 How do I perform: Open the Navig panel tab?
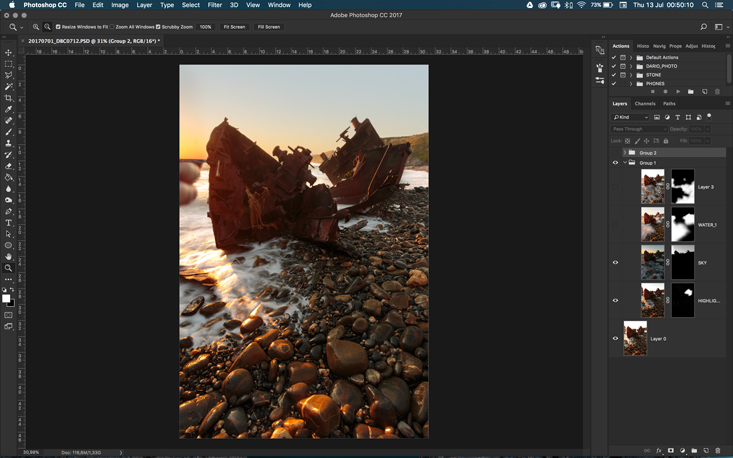pos(659,46)
